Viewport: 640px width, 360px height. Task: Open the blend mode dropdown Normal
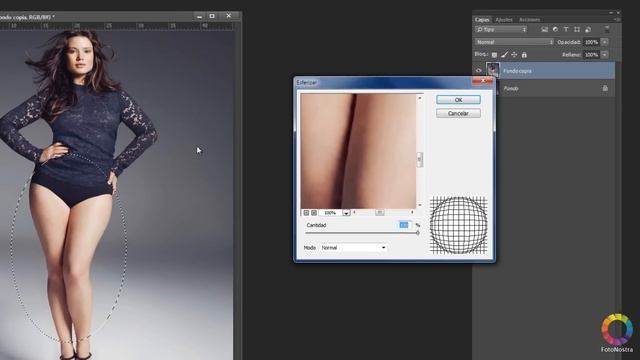[514, 42]
